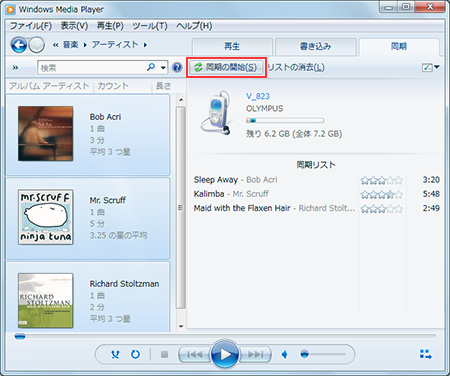Select Maid with the Flaxen Hair track
Viewport: 450px width, 376px height.
point(242,208)
